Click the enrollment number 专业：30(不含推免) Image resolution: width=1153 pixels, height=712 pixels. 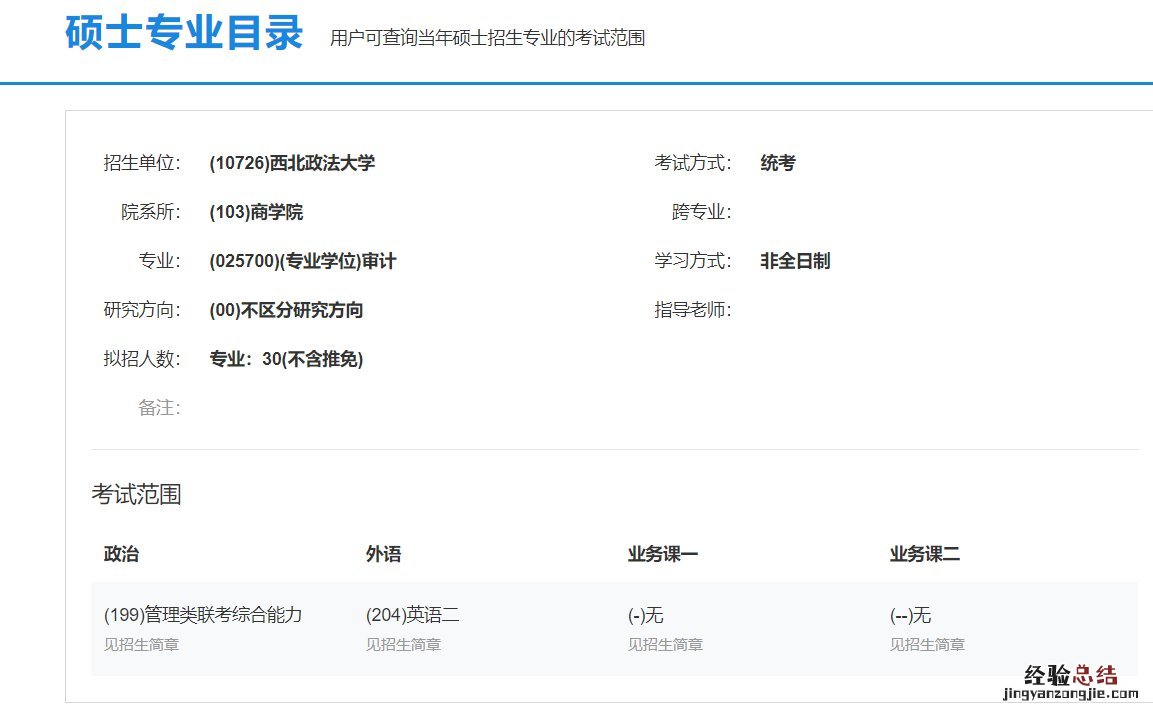286,359
